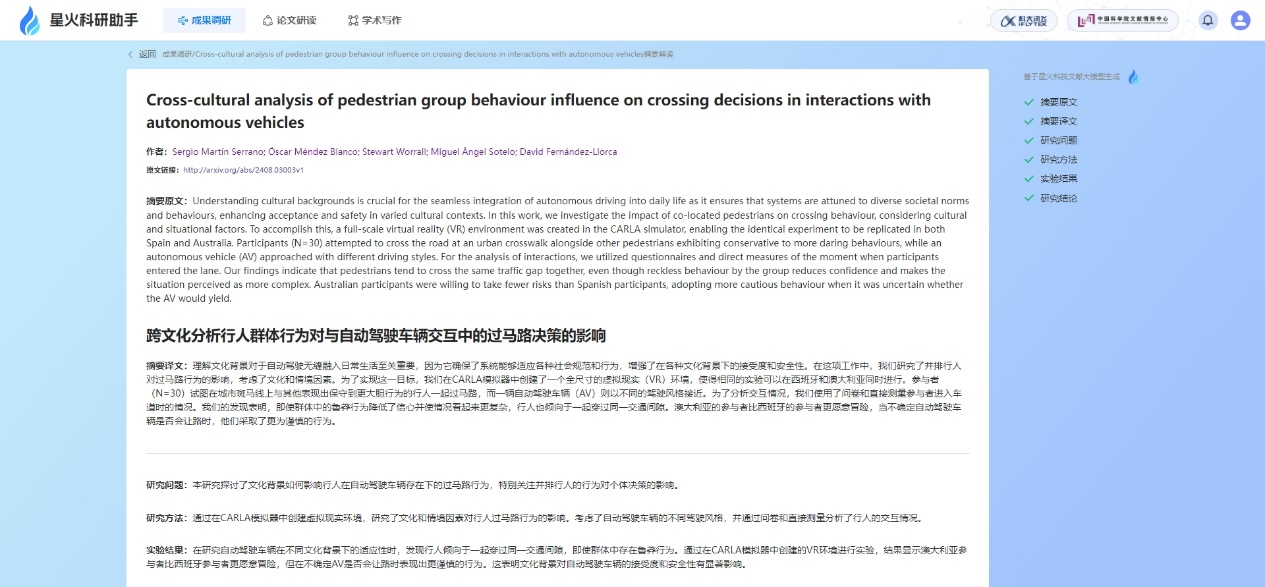Open the user profile avatar
1265x587 pixels.
tap(1240, 20)
